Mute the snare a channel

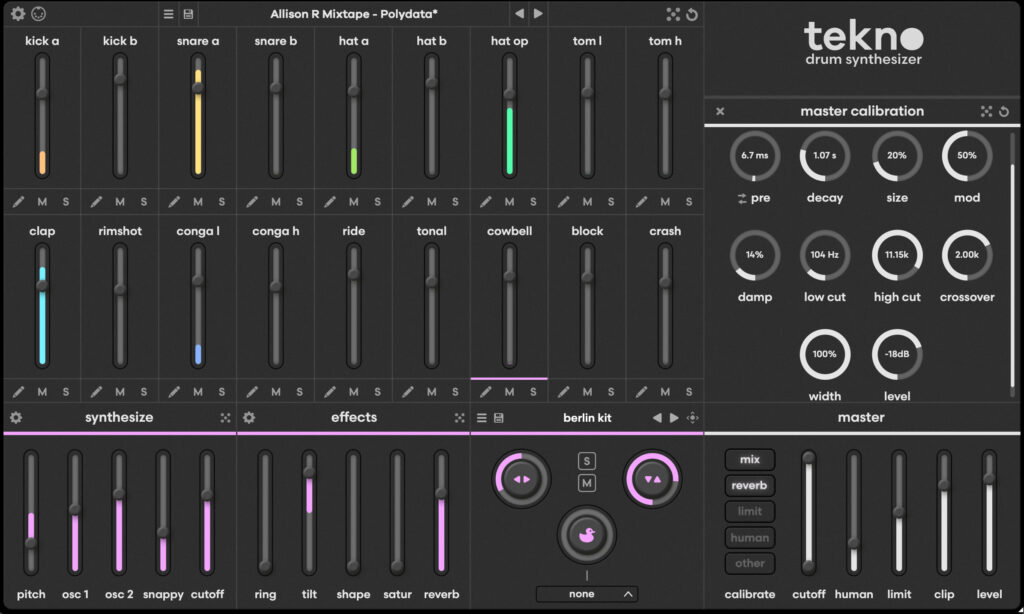[198, 201]
